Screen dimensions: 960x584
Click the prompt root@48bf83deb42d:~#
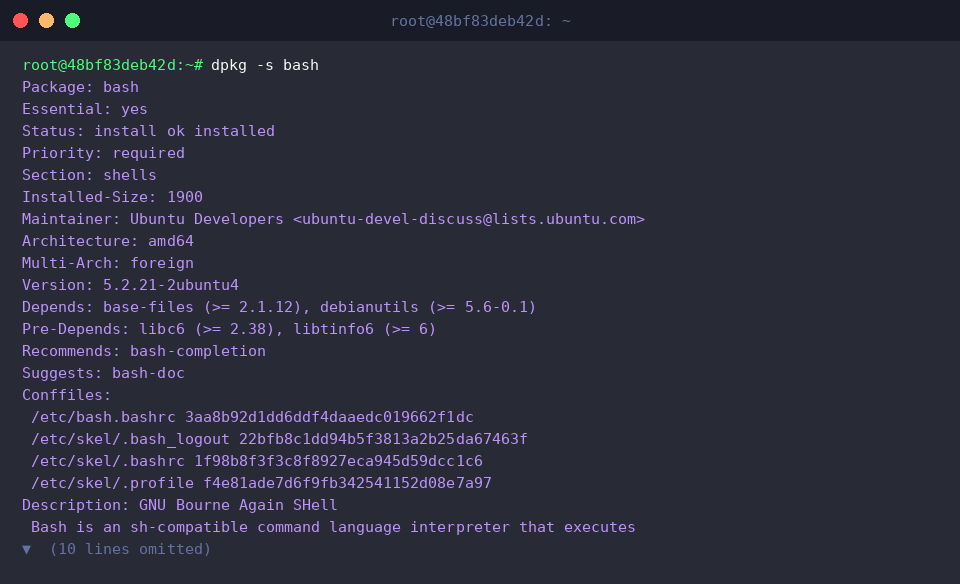(x=113, y=65)
